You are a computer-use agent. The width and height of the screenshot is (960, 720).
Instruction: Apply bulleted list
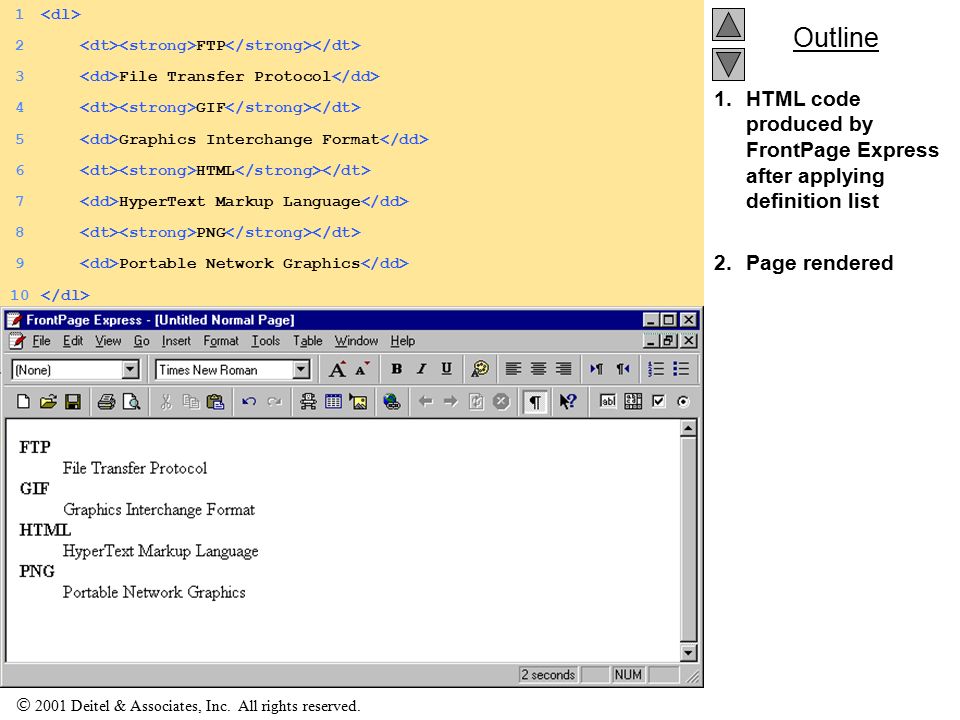[681, 369]
